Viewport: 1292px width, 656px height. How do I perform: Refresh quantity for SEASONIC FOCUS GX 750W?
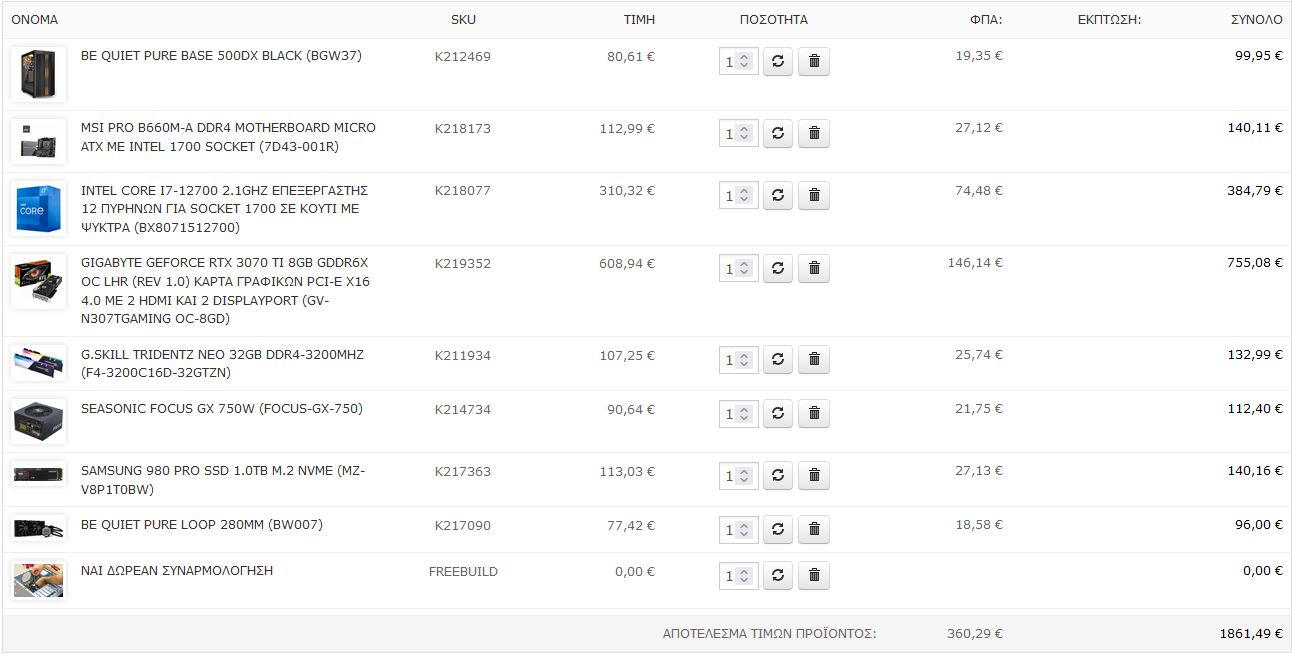tap(778, 414)
